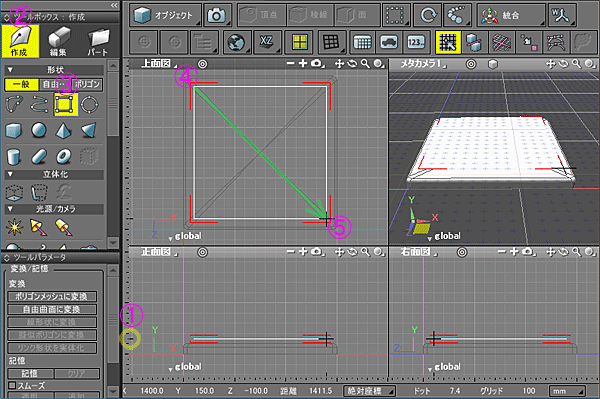Open the 絶対座標 coordinate dropdown
The height and width of the screenshot is (399, 600).
[x=369, y=391]
